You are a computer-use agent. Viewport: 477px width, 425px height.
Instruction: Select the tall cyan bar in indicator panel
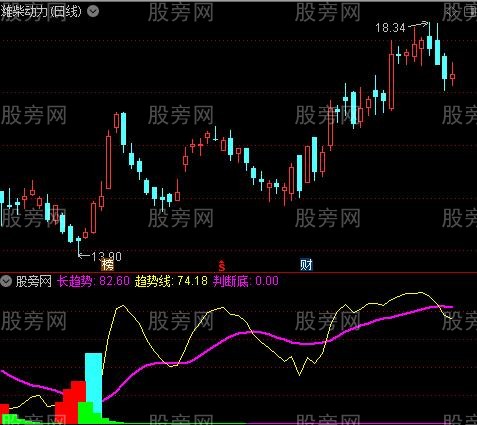pos(94,383)
